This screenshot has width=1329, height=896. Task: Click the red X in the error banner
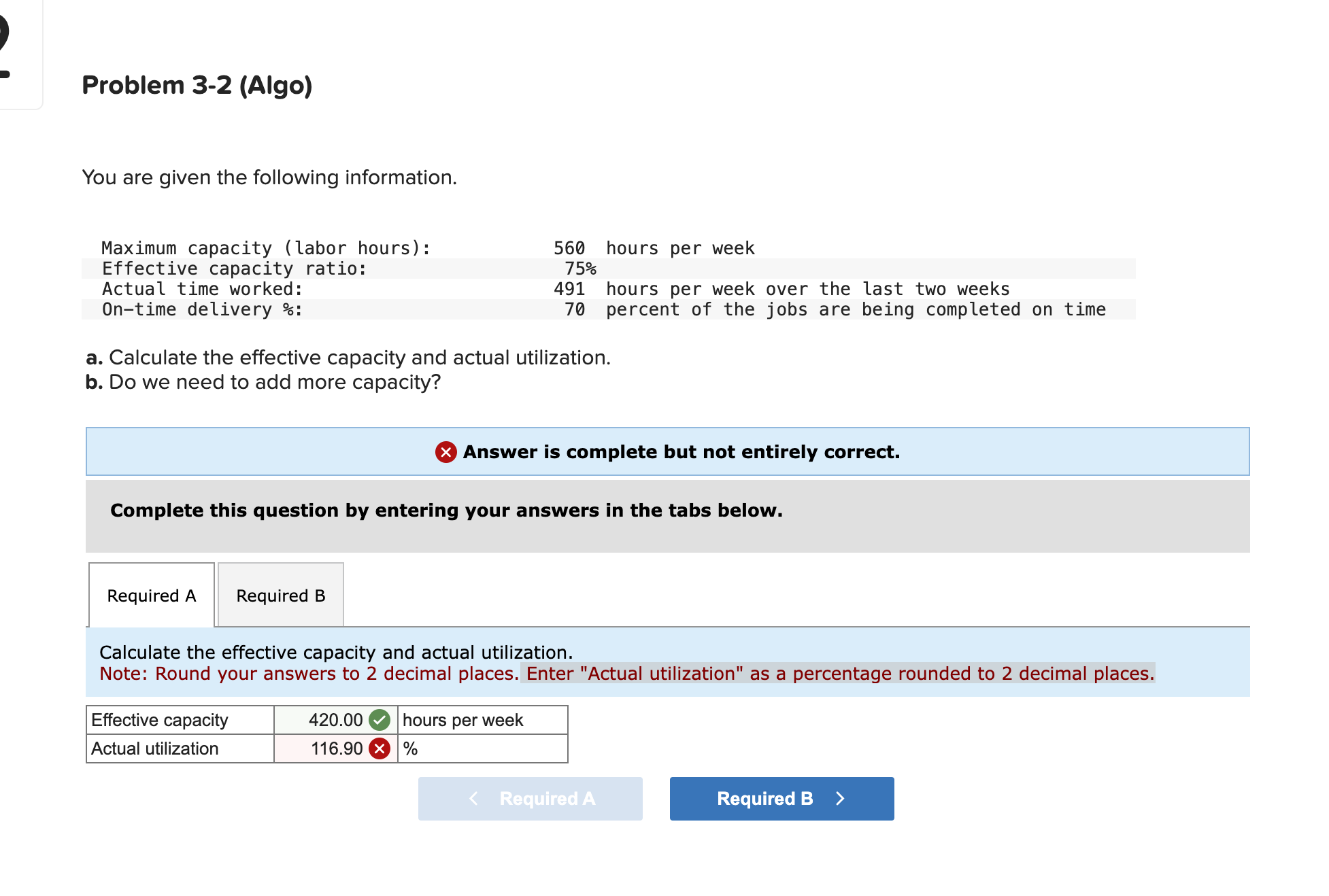pyautogui.click(x=445, y=451)
